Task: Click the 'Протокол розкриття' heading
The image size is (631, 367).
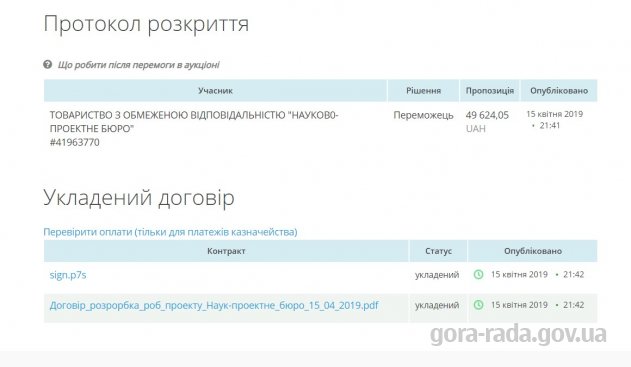Action: point(146,24)
